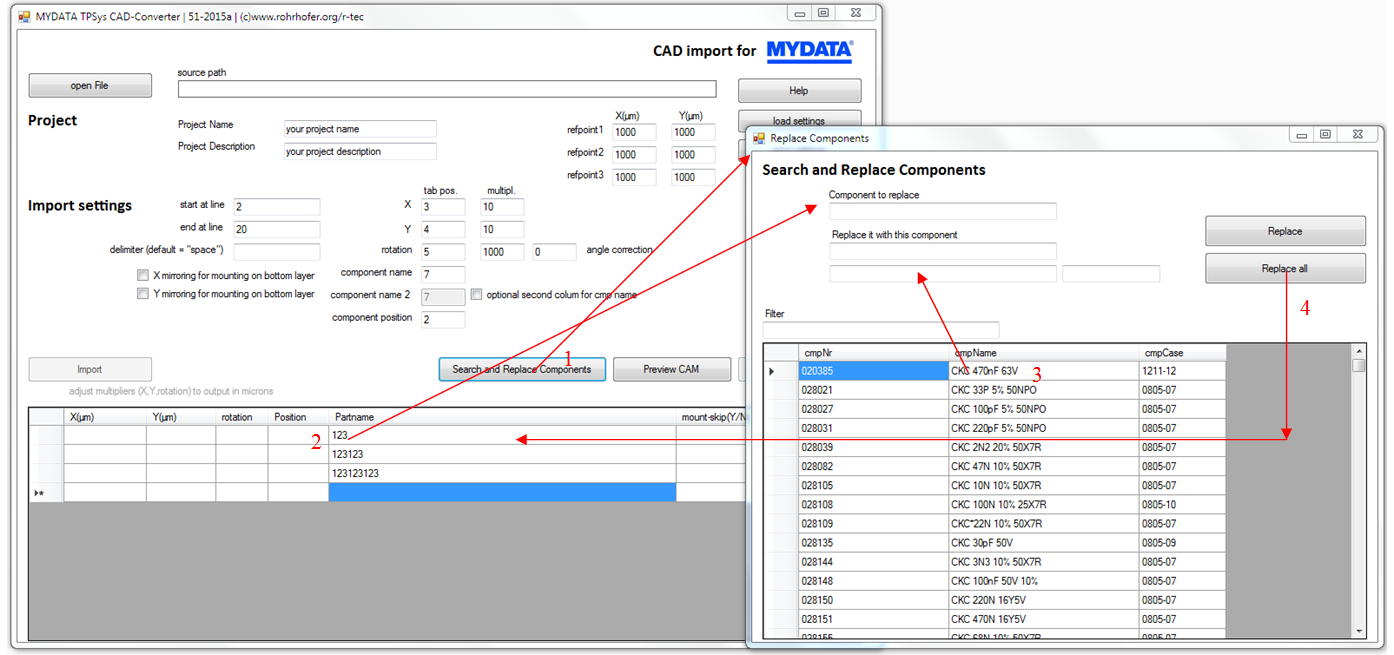Select component CKC 220pF 5% 50NPO
The width and height of the screenshot is (1394, 655).
coord(1044,428)
